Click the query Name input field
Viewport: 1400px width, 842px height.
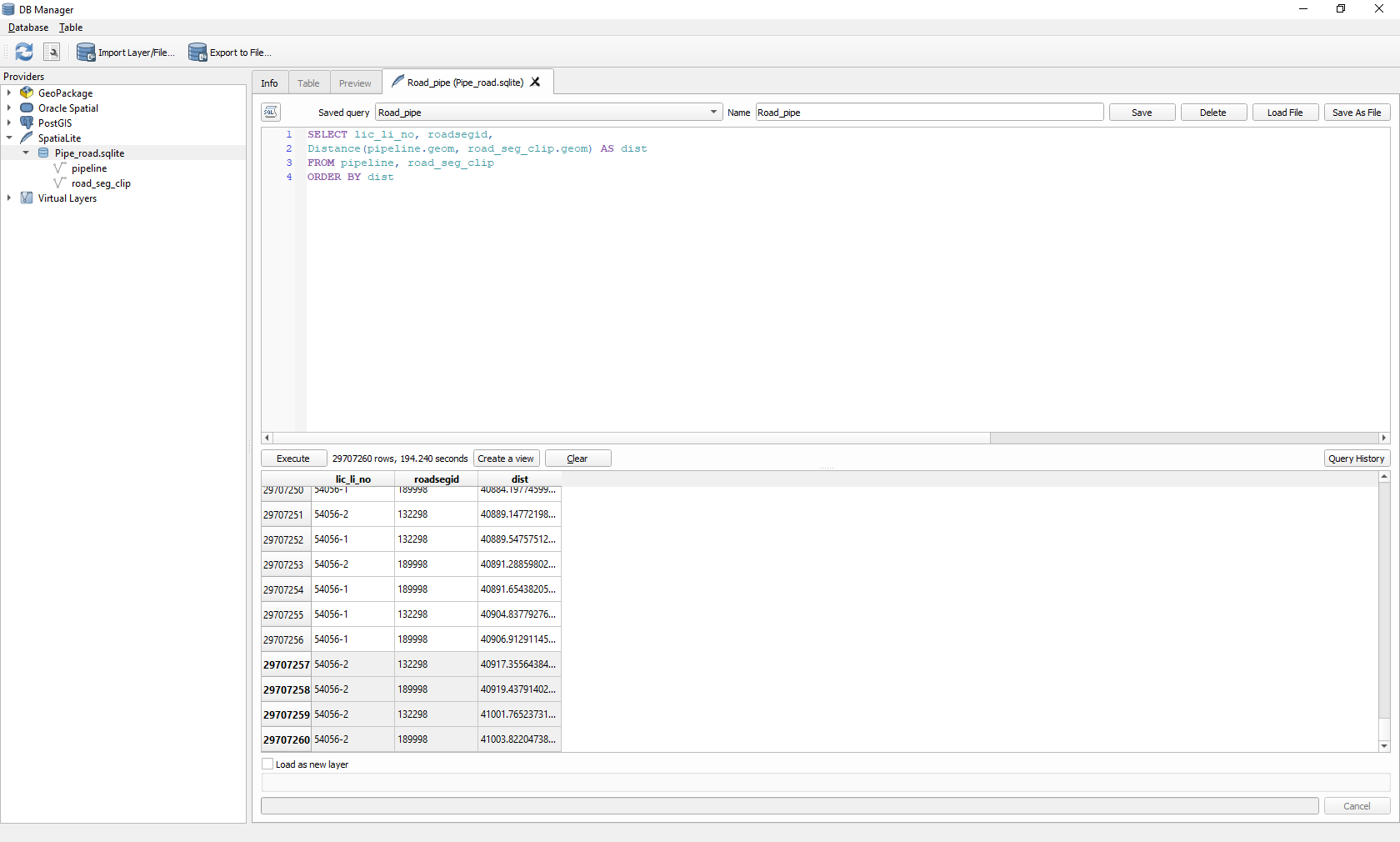[929, 112]
